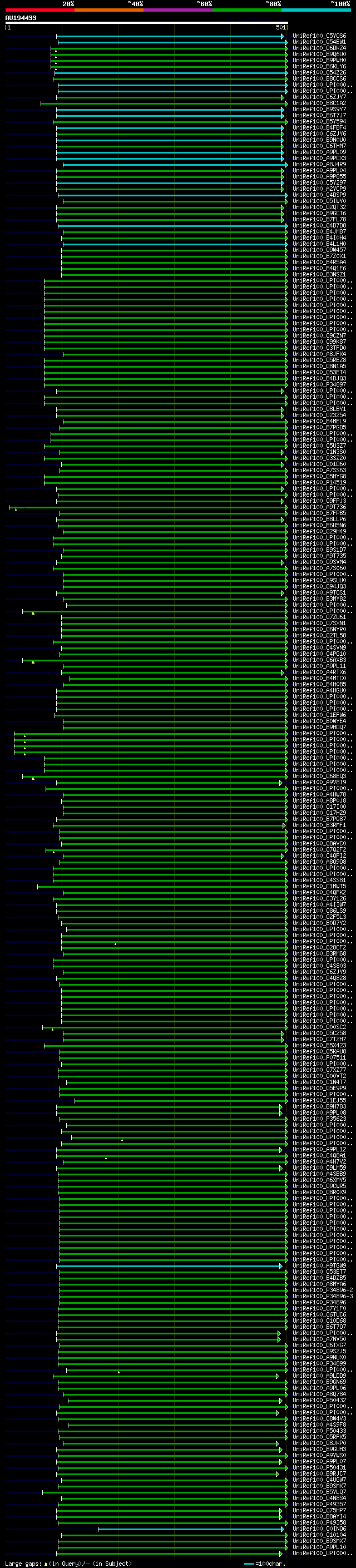This screenshot has width=356, height=1568.
Task: Select hit label UniRef100_B9GCT6
Action: tap(319, 213)
